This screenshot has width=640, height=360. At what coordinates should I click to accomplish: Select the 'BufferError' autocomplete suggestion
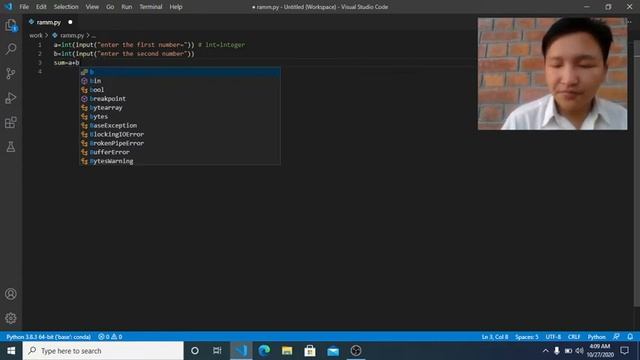[x=180, y=152]
